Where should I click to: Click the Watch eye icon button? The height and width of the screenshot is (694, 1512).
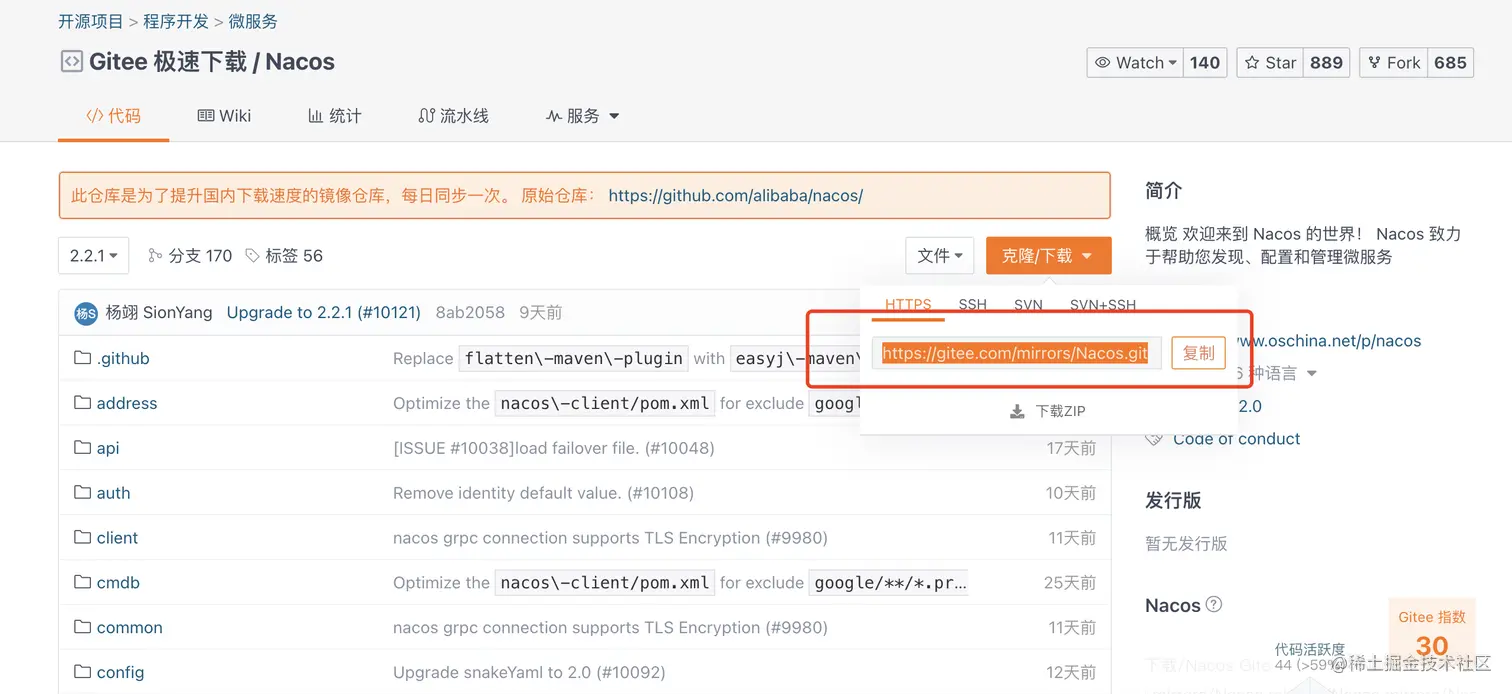(x=1135, y=62)
